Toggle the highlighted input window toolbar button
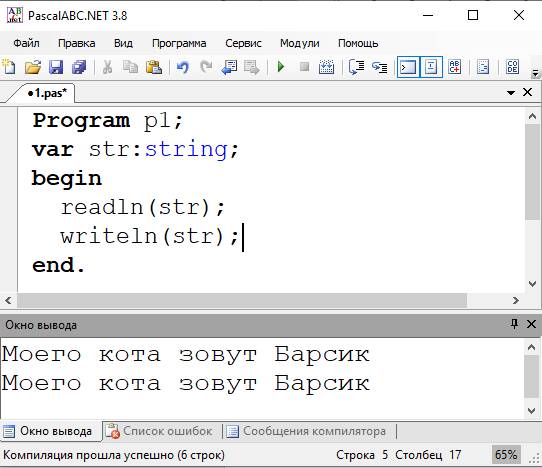Image resolution: width=542 pixels, height=468 pixels. pos(431,67)
